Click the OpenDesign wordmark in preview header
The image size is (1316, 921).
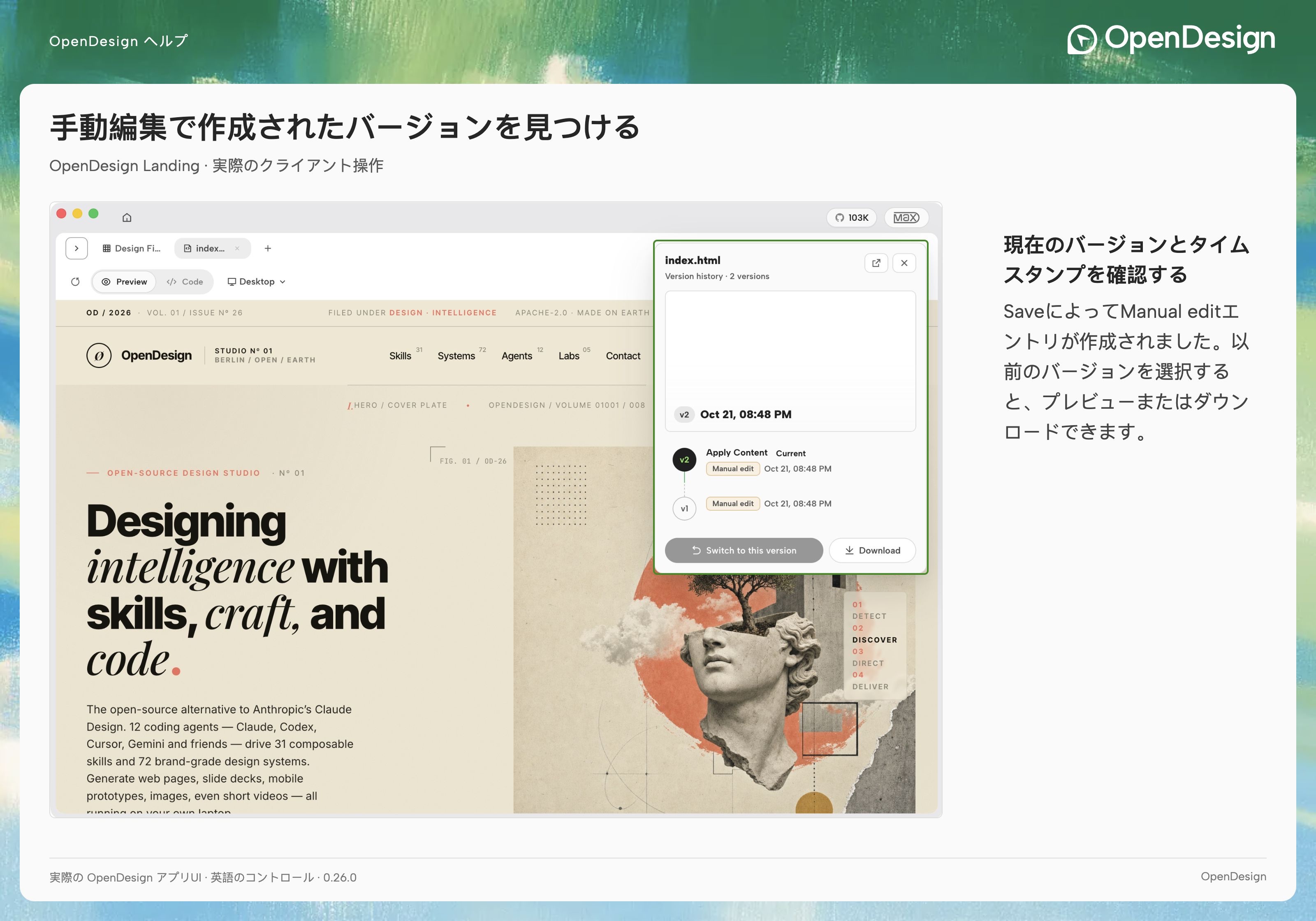pos(156,355)
